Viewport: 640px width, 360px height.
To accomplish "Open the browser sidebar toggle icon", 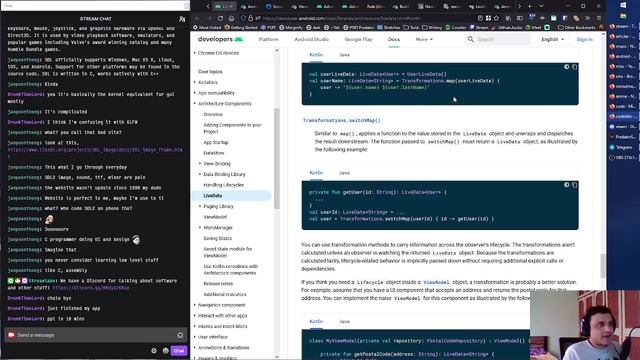I will (x=520, y=18).
